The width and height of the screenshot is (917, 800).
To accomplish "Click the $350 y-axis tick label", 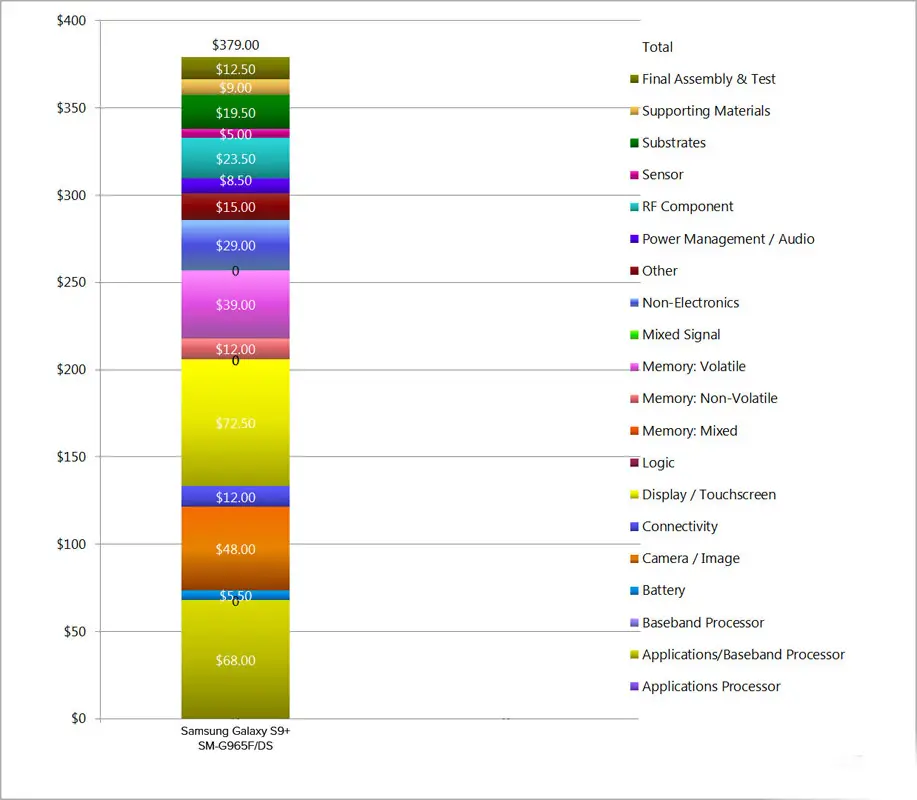I will pyautogui.click(x=71, y=108).
